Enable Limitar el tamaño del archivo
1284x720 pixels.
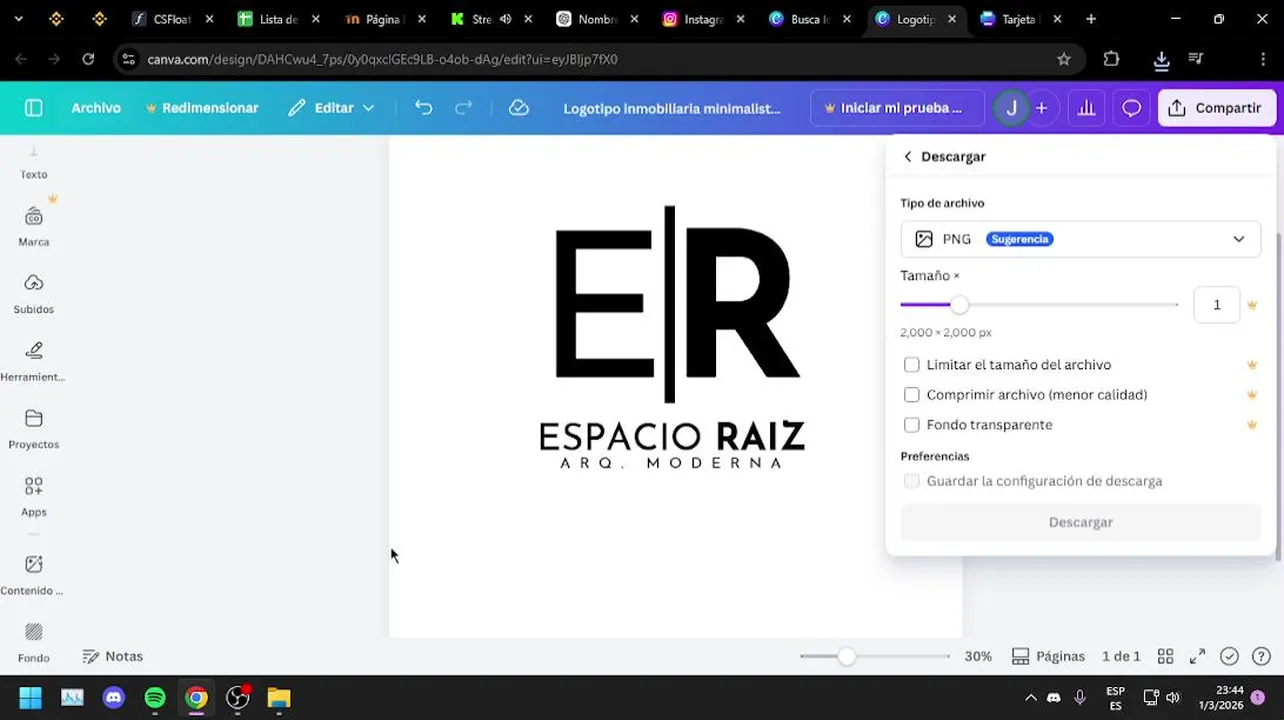coord(912,365)
